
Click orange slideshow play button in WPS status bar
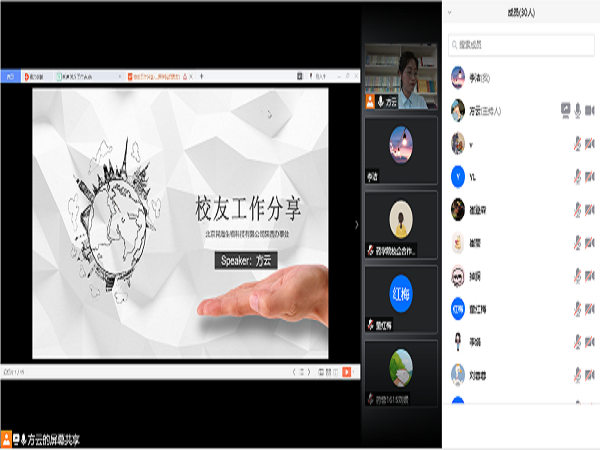tap(347, 371)
